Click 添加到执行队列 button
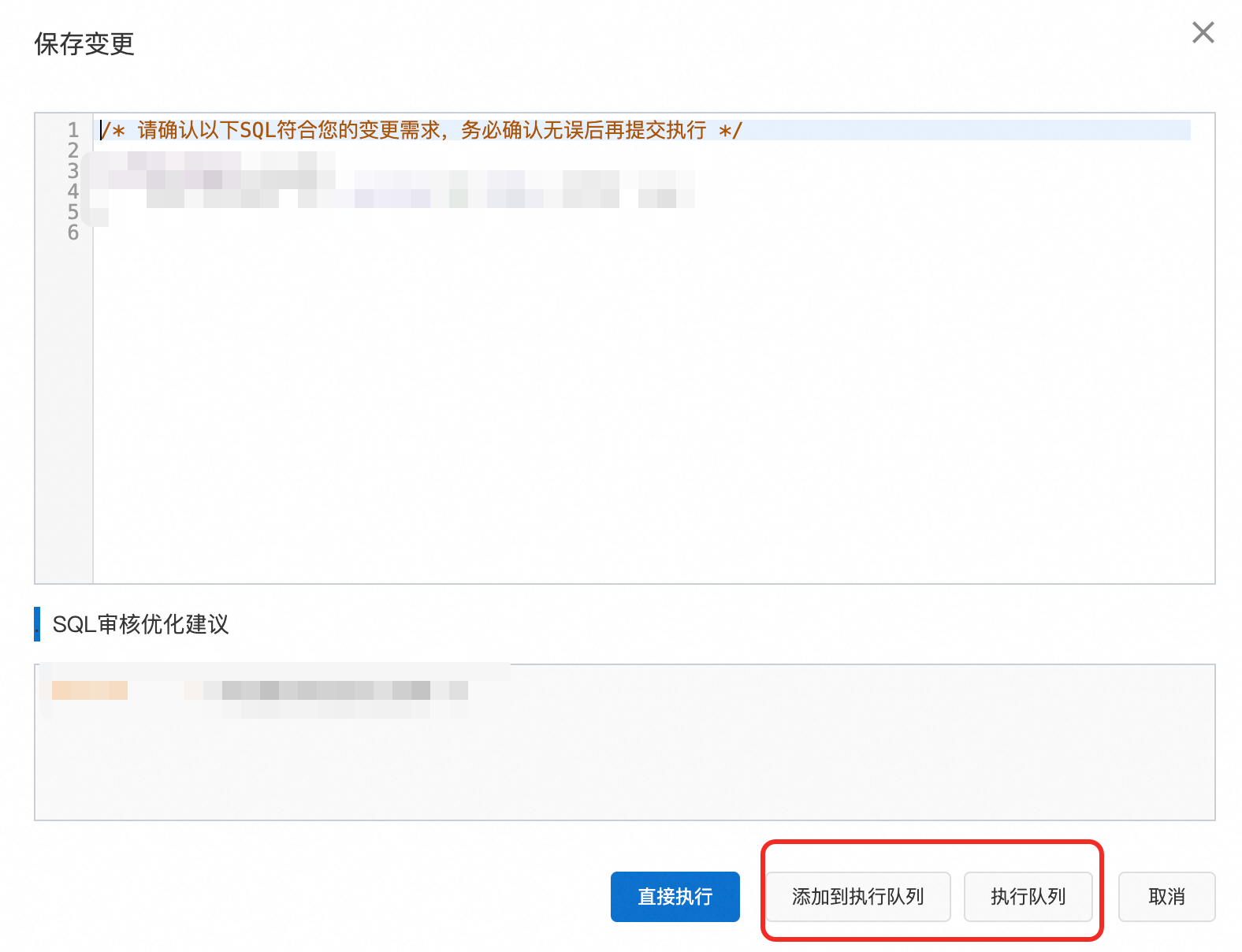The width and height of the screenshot is (1242, 952). coord(858,896)
